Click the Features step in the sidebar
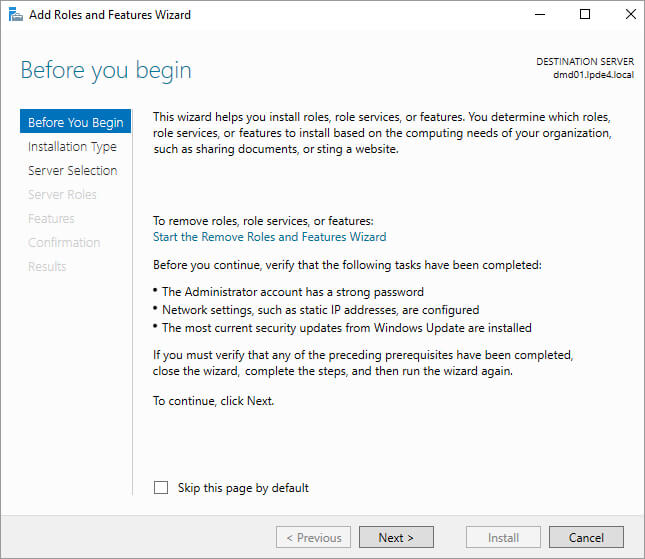The image size is (645, 559). [51, 218]
